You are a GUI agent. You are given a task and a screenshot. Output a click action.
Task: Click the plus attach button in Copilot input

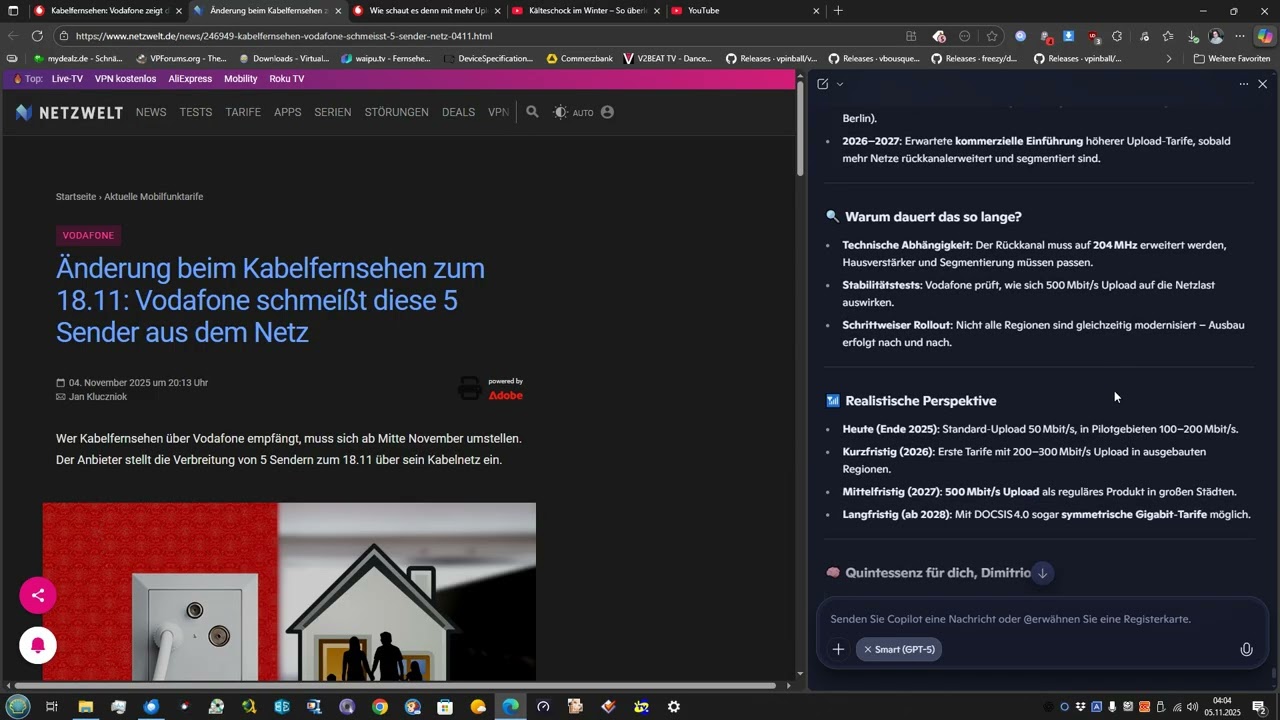pos(838,649)
